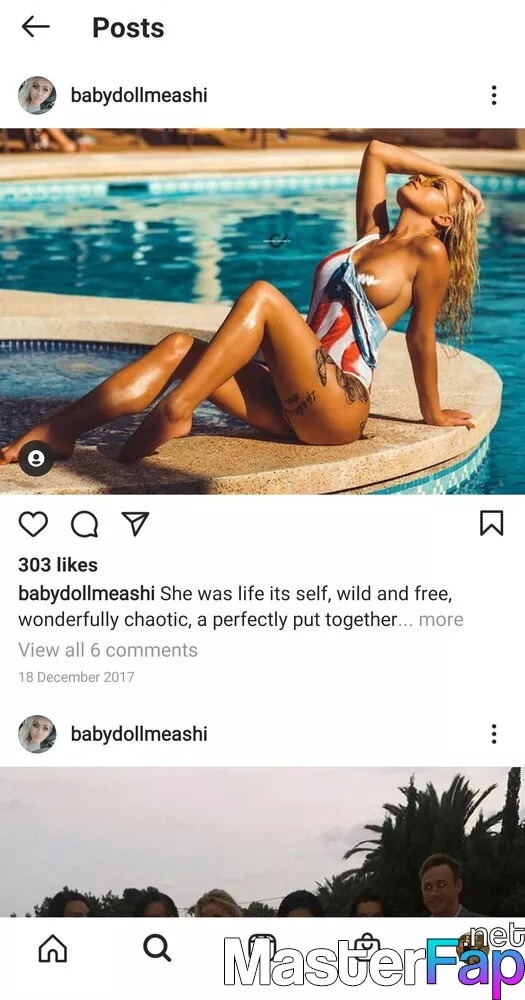The width and height of the screenshot is (525, 1000).
Task: Open the Home tab in bottom navigation
Action: pyautogui.click(x=52, y=948)
